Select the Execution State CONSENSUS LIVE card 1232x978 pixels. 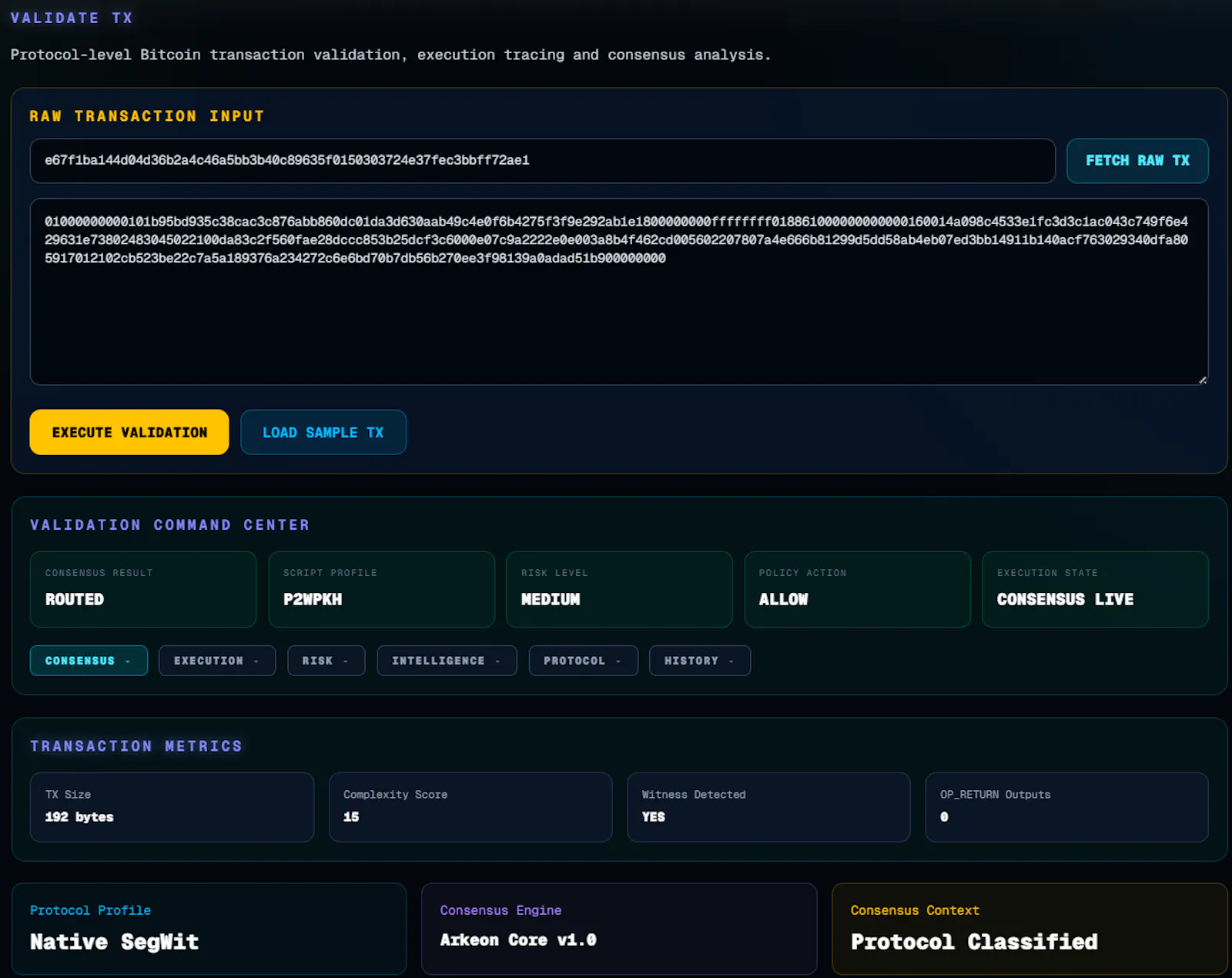(x=1095, y=589)
